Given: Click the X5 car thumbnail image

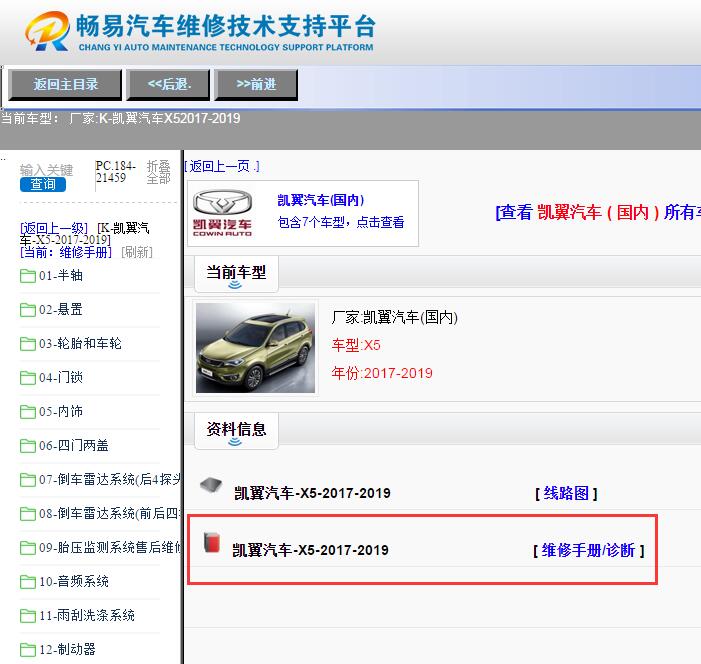Looking at the screenshot, I should [255, 348].
